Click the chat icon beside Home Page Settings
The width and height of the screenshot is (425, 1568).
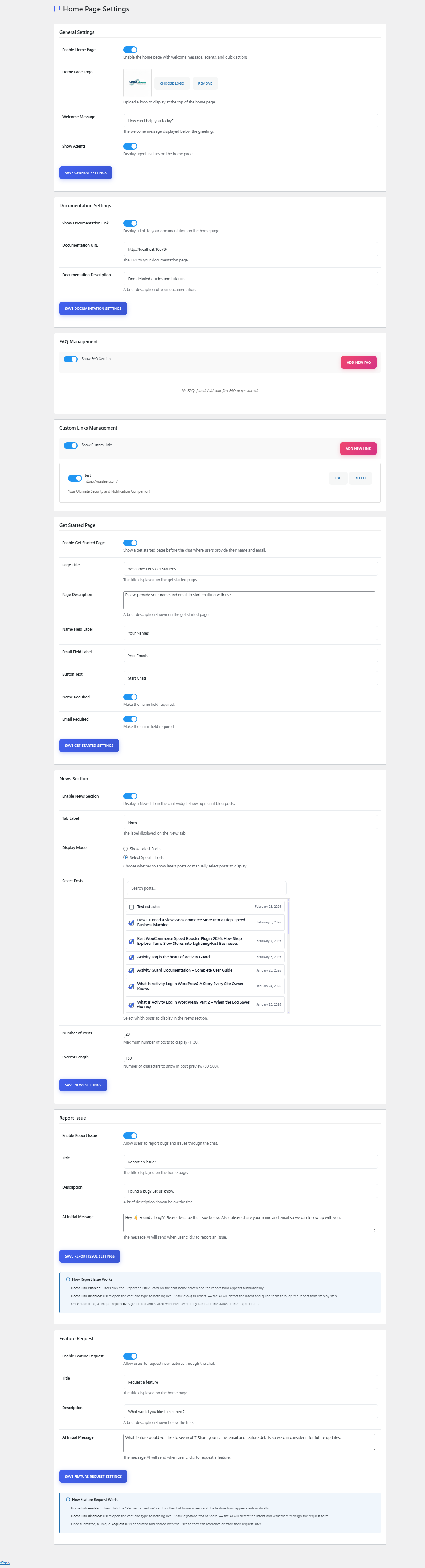click(57, 9)
